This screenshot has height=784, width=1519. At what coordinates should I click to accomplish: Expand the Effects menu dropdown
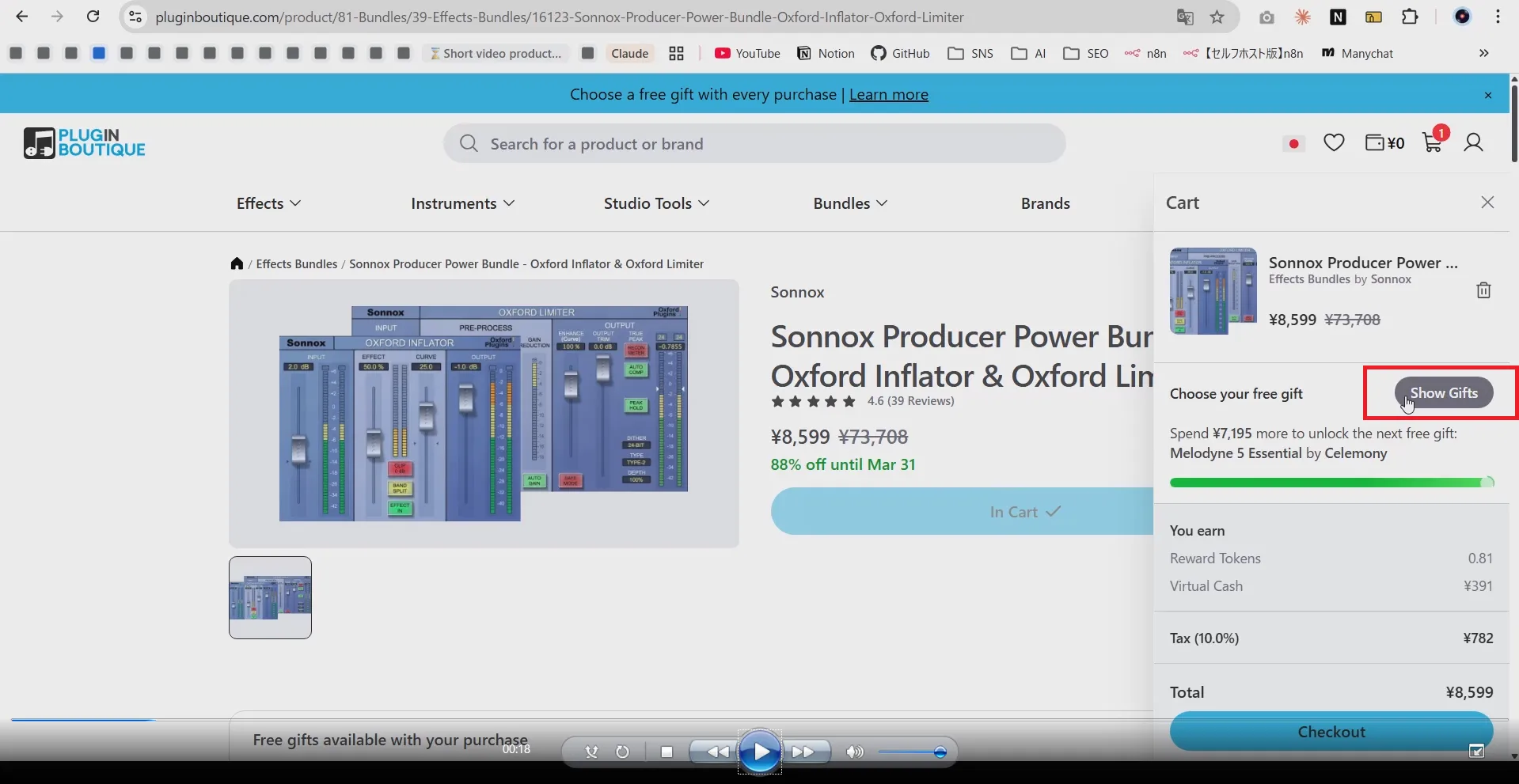268,203
